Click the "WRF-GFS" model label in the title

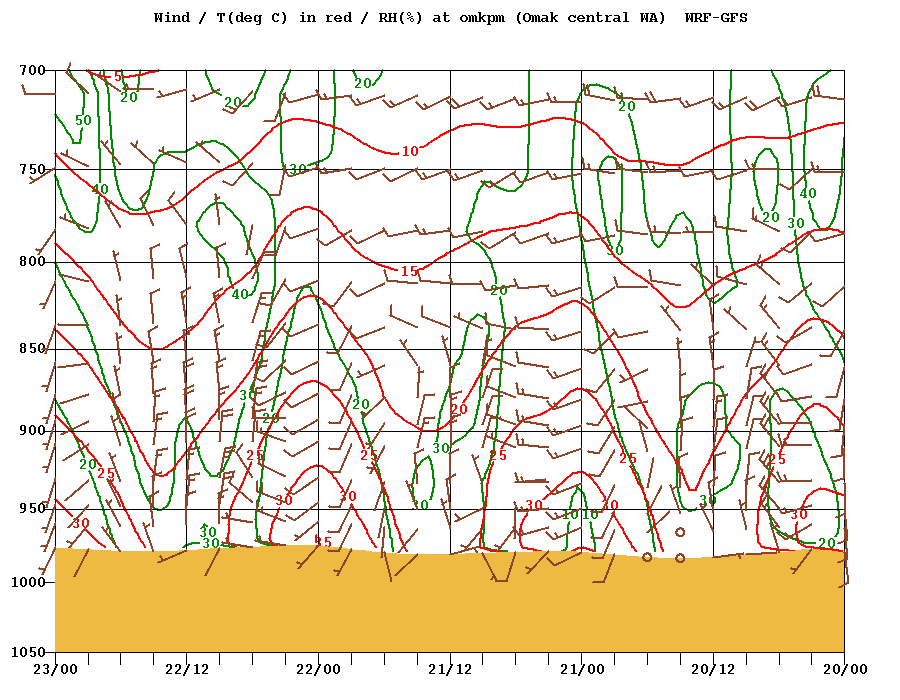(716, 18)
